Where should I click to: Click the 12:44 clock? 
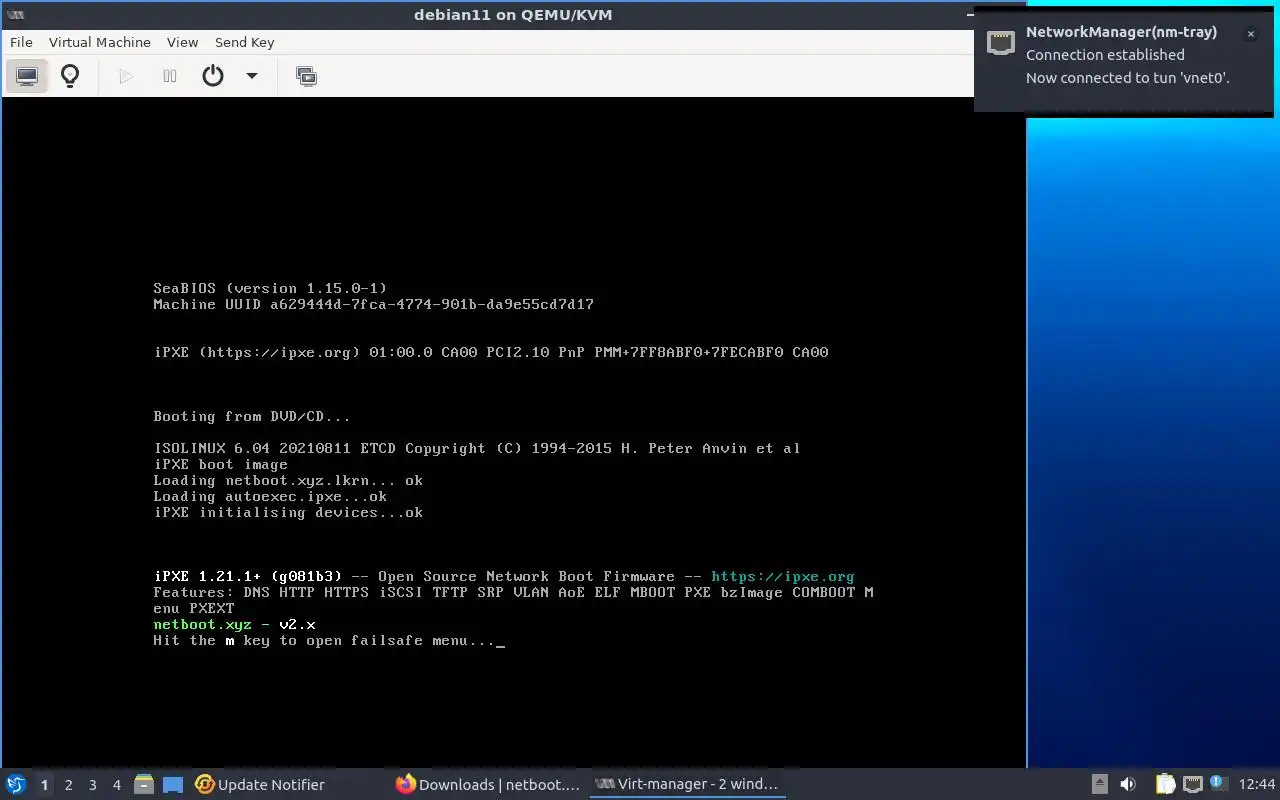coord(1257,785)
